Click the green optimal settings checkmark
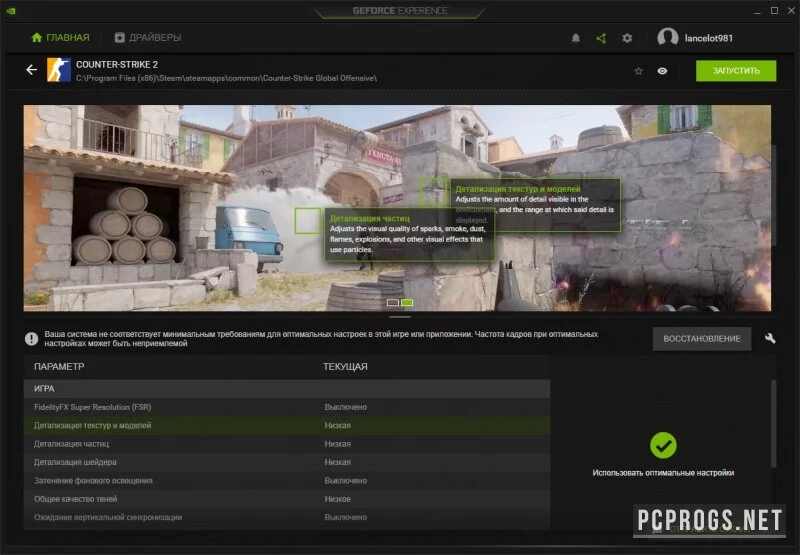Image resolution: width=800 pixels, height=555 pixels. pyautogui.click(x=663, y=445)
